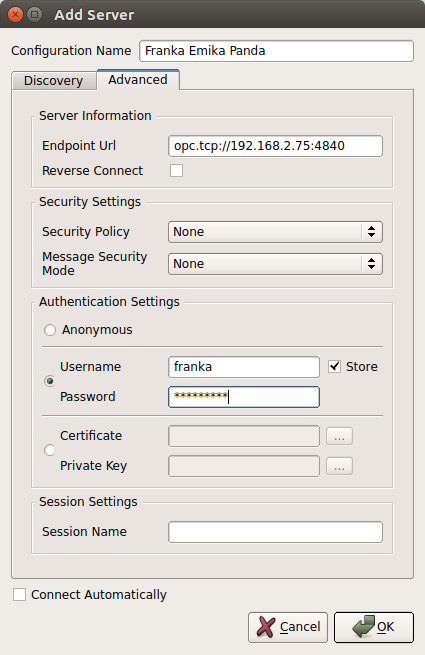
Task: Browse for Private Key with ellipsis button
Action: (x=339, y=466)
